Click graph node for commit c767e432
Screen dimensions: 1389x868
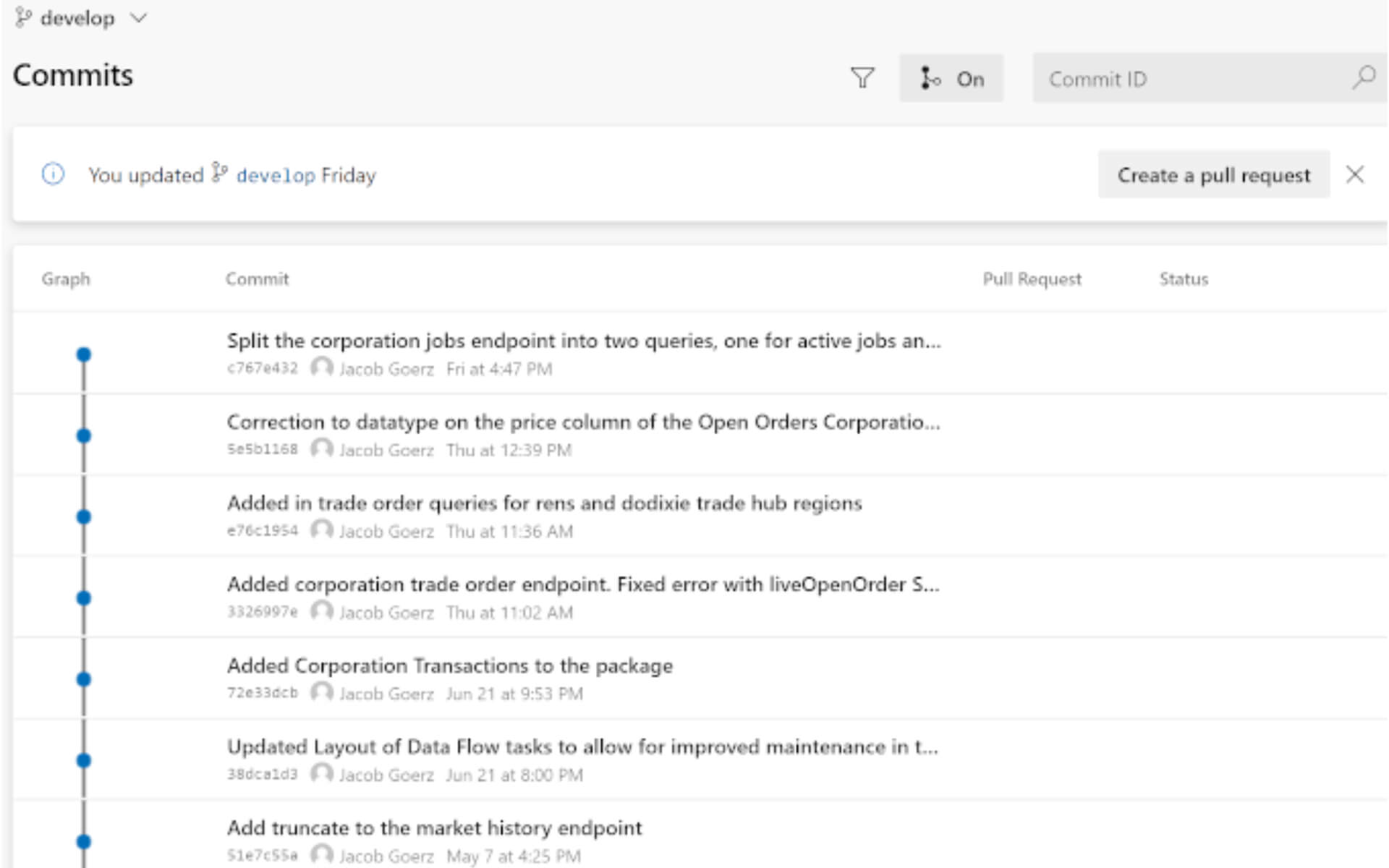click(84, 354)
